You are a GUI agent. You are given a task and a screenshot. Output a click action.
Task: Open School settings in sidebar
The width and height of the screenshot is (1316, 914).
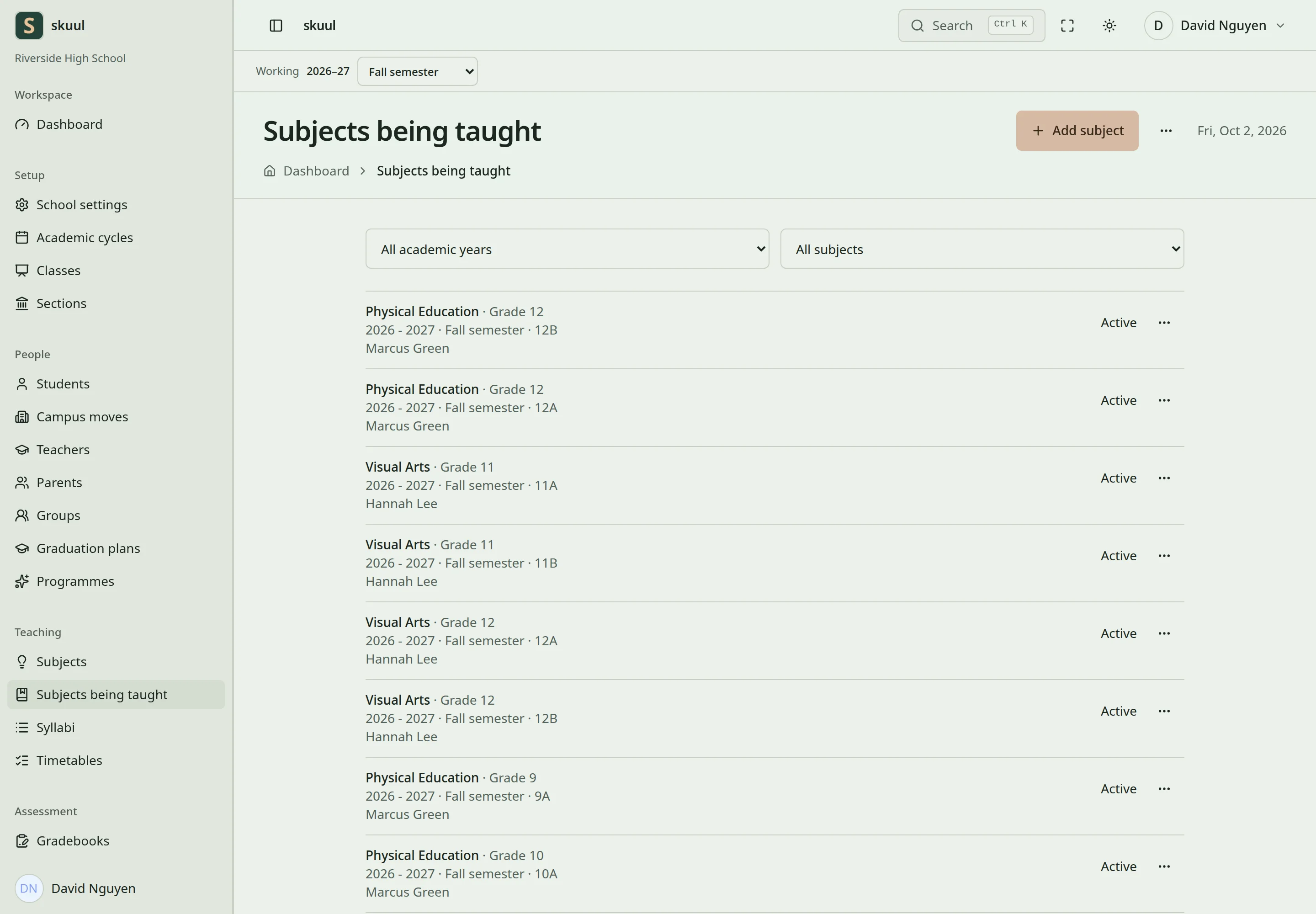pyautogui.click(x=116, y=205)
